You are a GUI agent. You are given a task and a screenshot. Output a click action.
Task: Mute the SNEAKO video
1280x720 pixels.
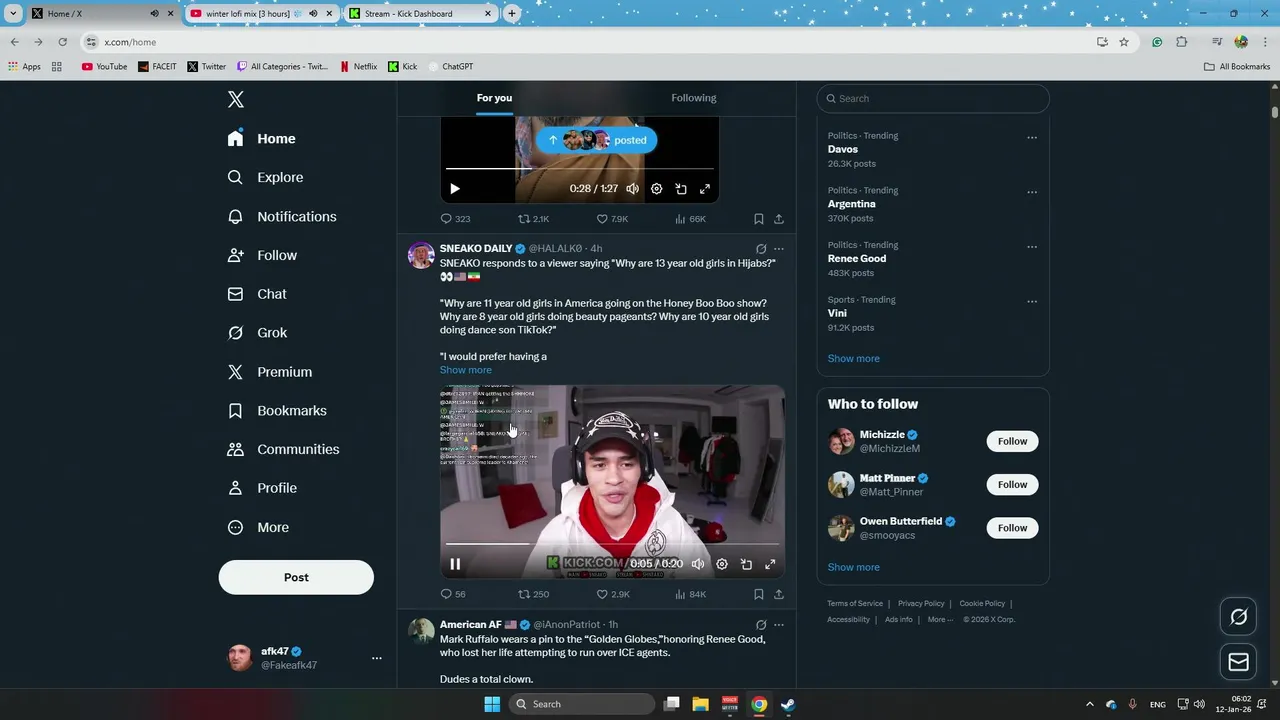pyautogui.click(x=698, y=564)
